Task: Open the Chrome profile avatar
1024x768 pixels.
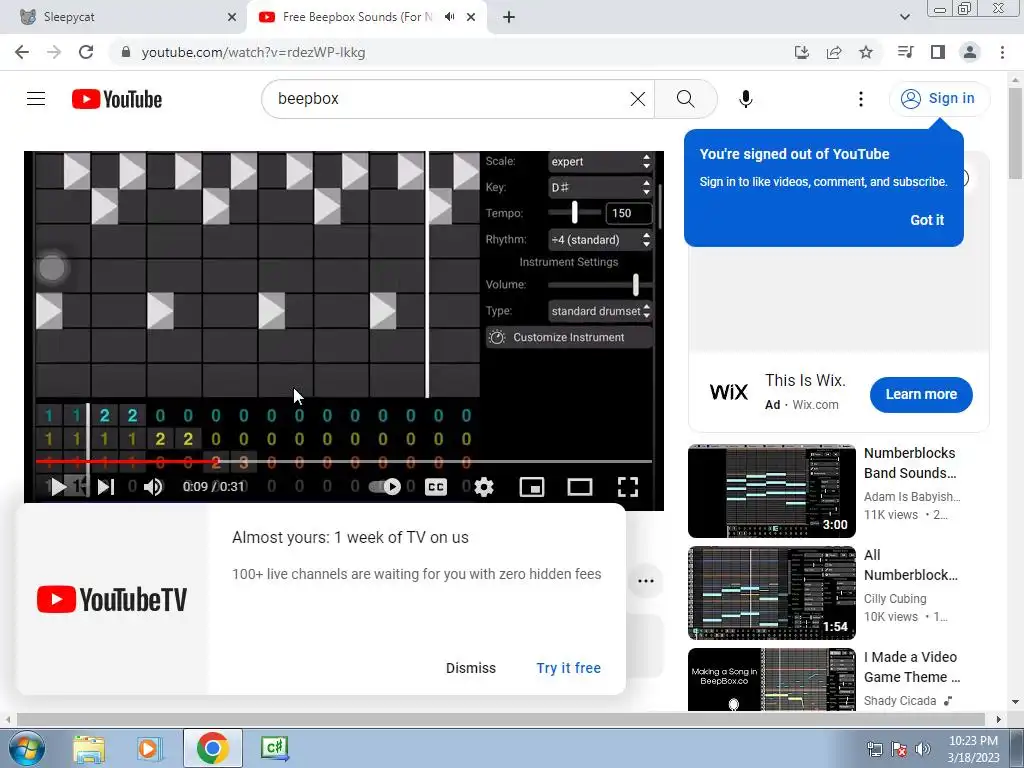Action: click(x=970, y=52)
